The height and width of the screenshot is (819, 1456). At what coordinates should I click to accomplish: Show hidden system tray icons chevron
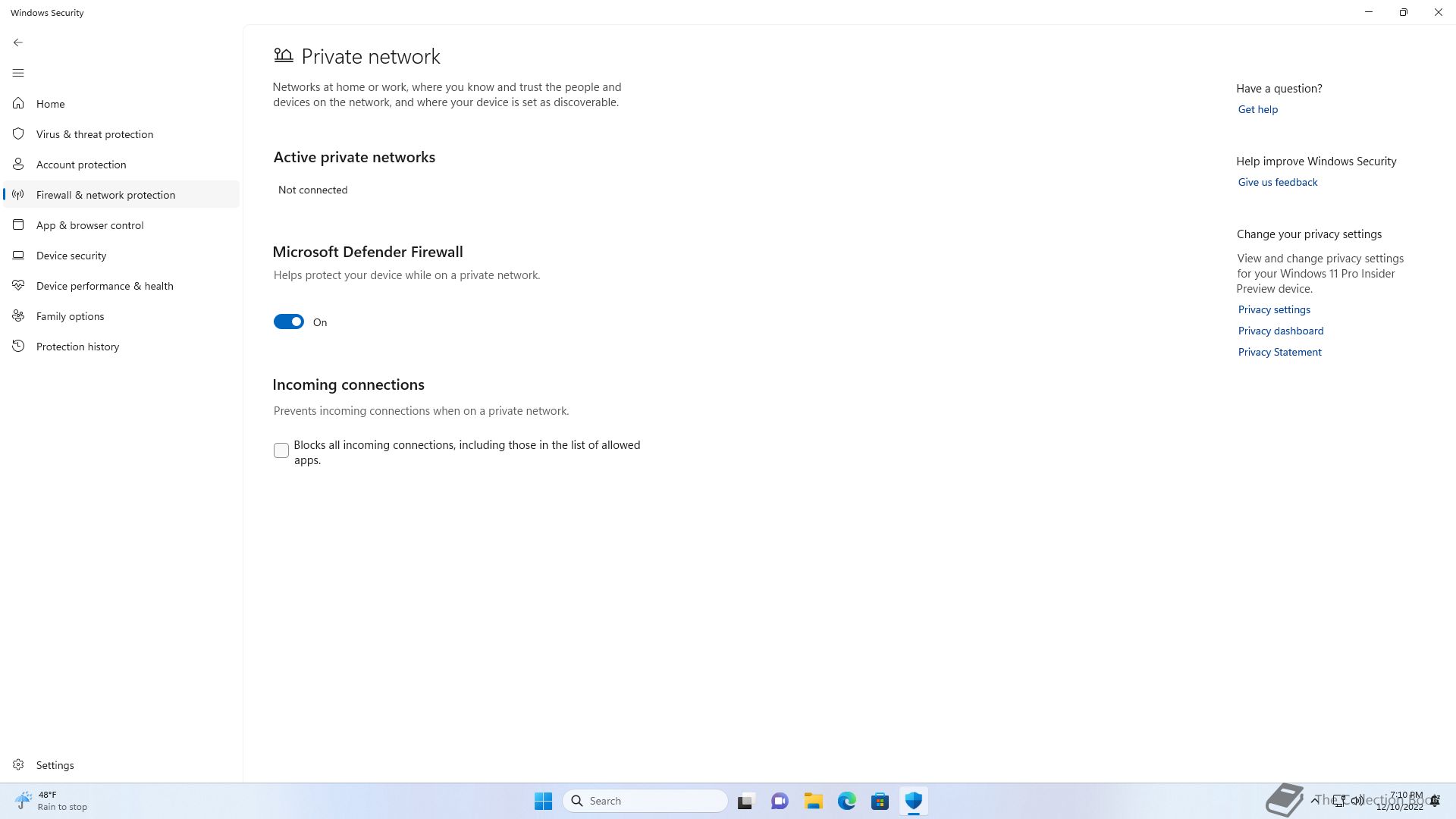point(1314,801)
